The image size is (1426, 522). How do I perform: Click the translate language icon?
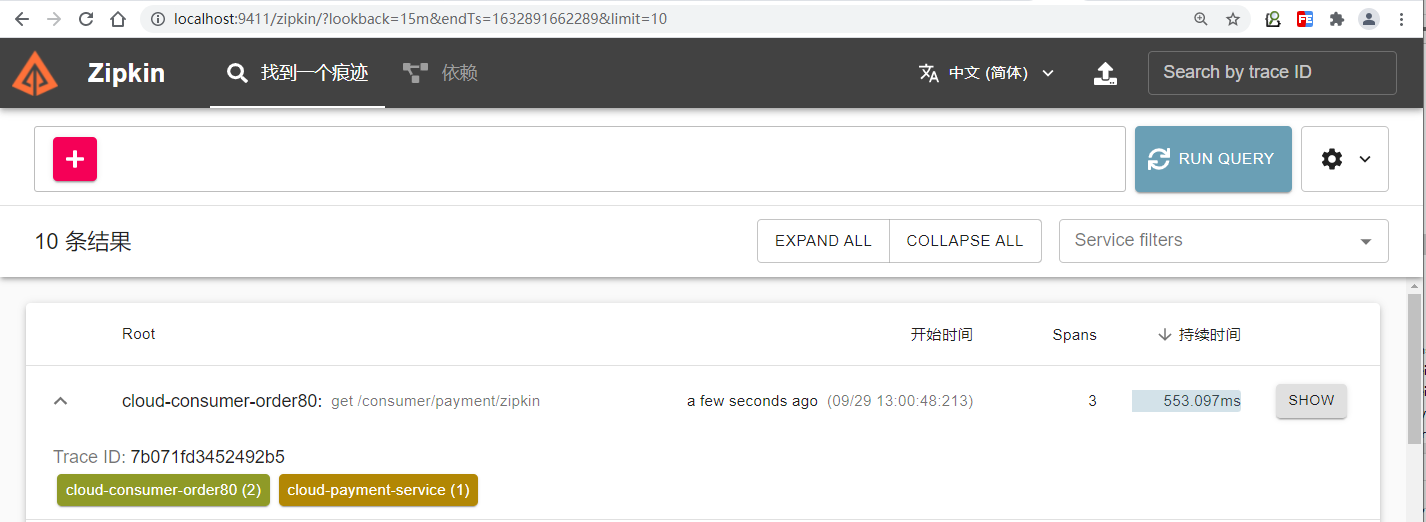click(x=929, y=73)
